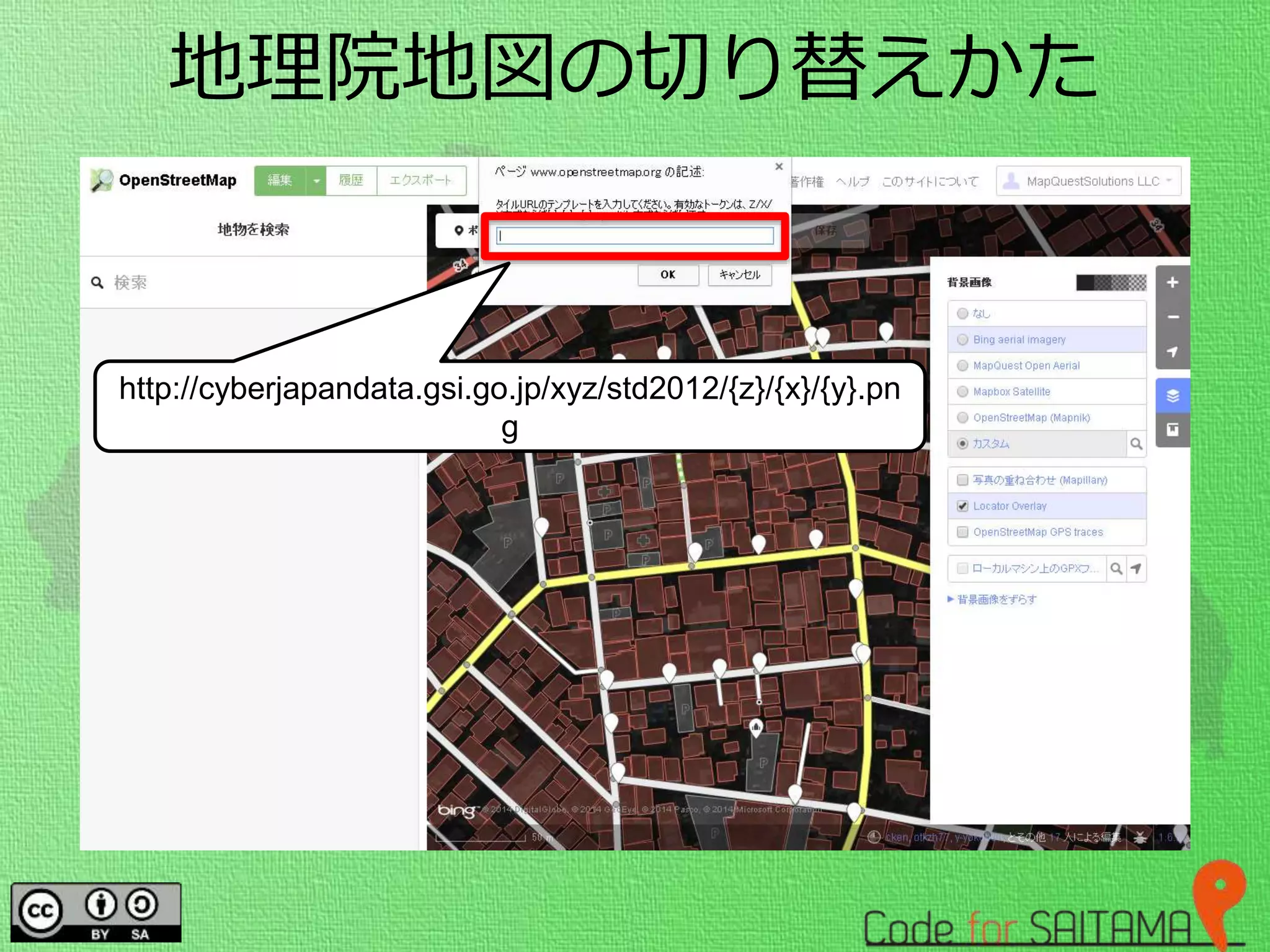Select Mapbox Satellite background
This screenshot has height=952, width=1270.
pyautogui.click(x=1047, y=392)
